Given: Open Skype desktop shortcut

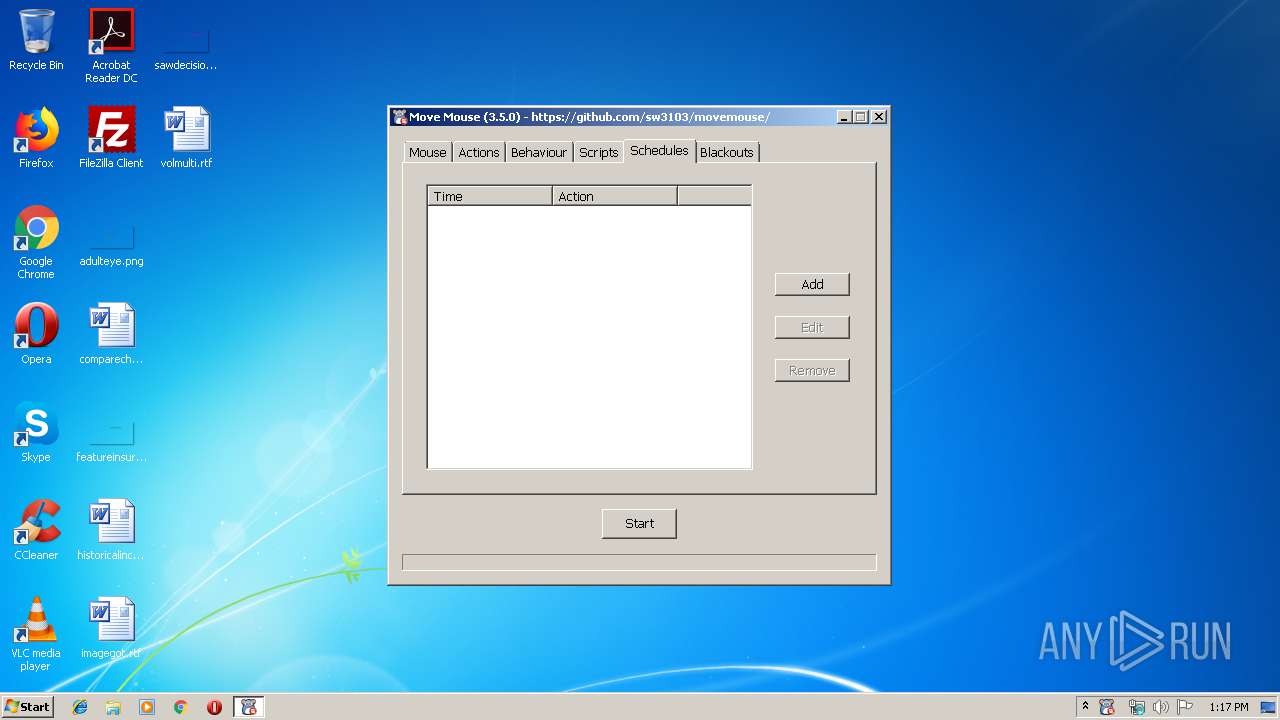Looking at the screenshot, I should [x=36, y=432].
